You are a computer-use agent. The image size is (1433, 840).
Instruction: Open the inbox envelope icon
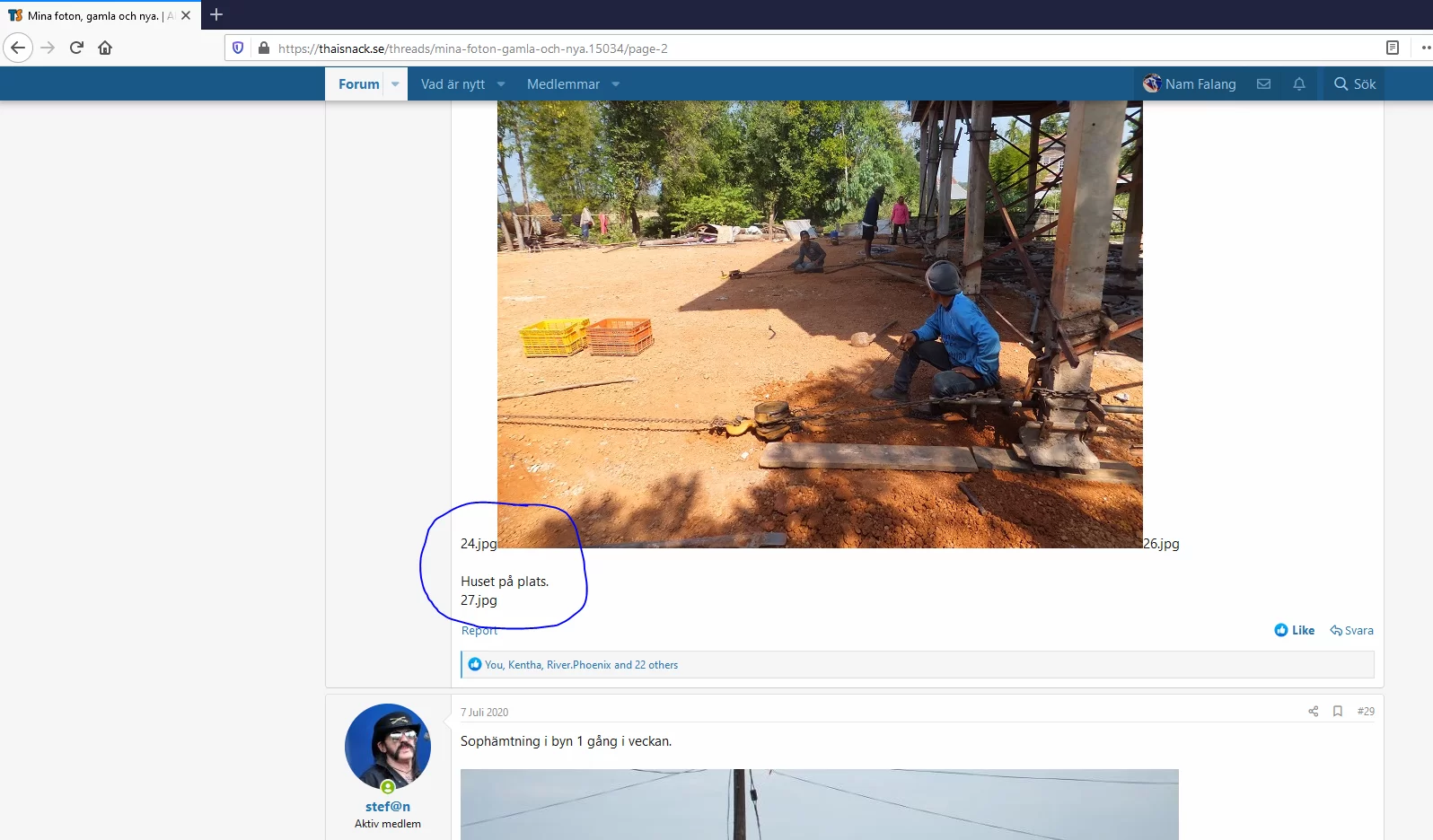tap(1263, 84)
